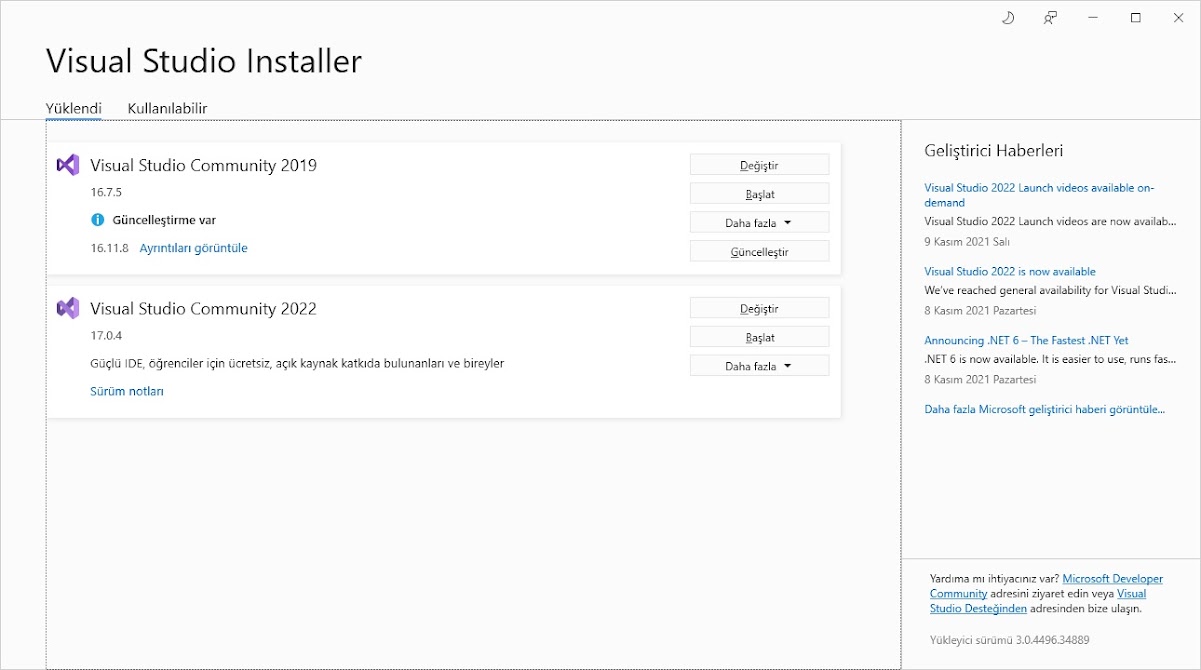Screen dimensions: 1201x670
Task: Click the 9 Kasım 2021 Salı date
Action: point(967,242)
